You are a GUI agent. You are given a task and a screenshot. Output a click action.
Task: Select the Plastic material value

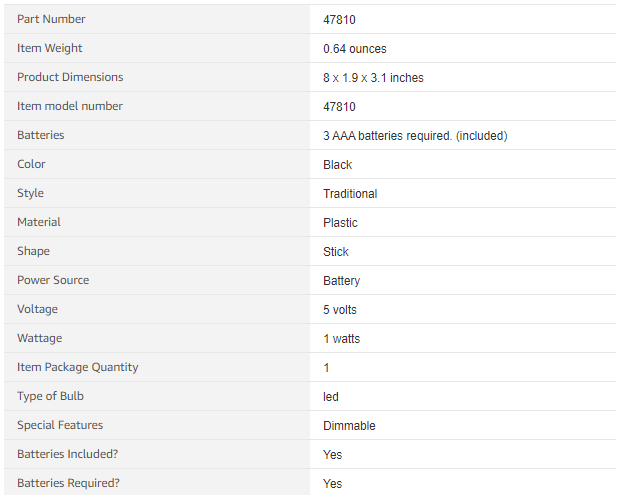coord(340,223)
